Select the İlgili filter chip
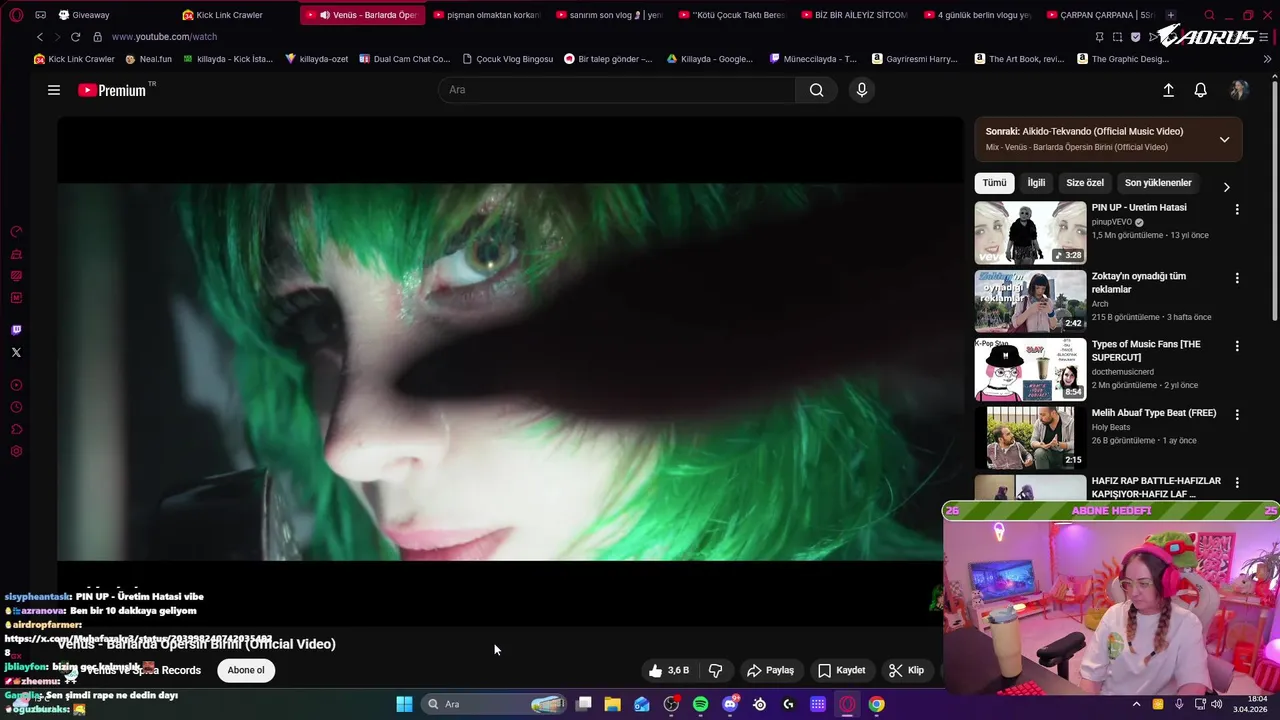Viewport: 1280px width, 720px height. [1036, 183]
